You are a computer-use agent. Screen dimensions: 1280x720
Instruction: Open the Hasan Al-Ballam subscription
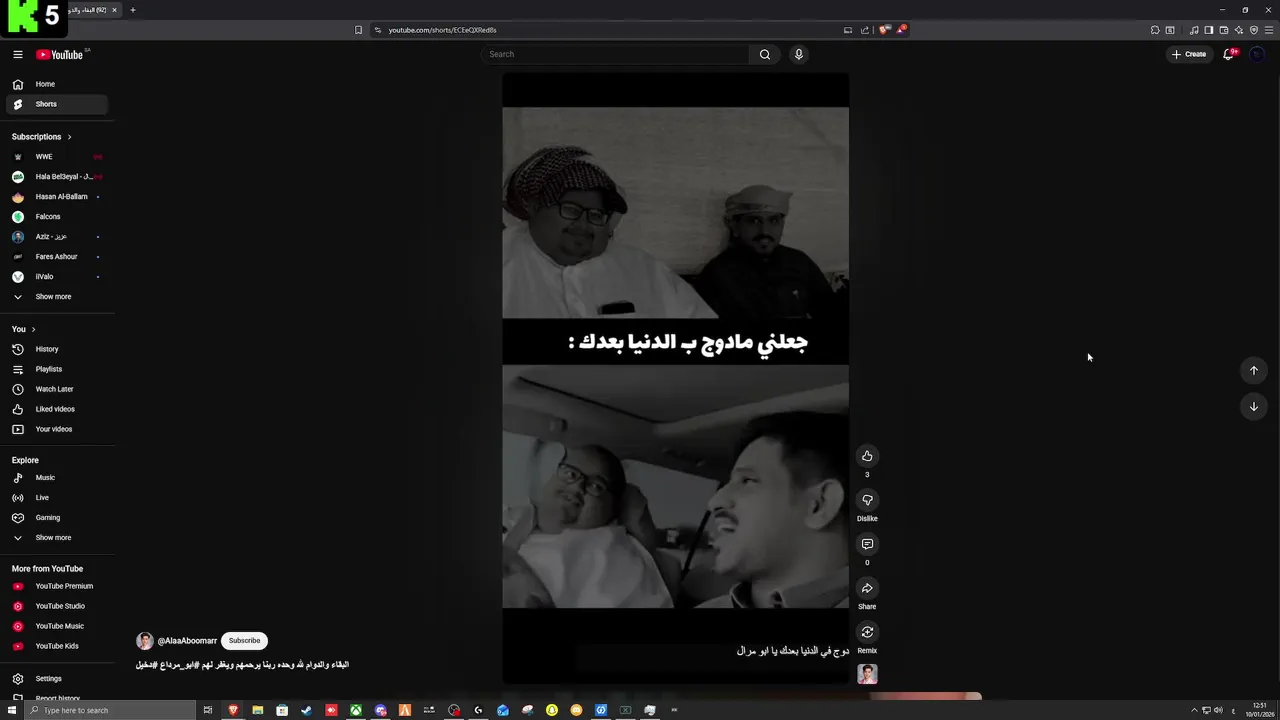57,197
